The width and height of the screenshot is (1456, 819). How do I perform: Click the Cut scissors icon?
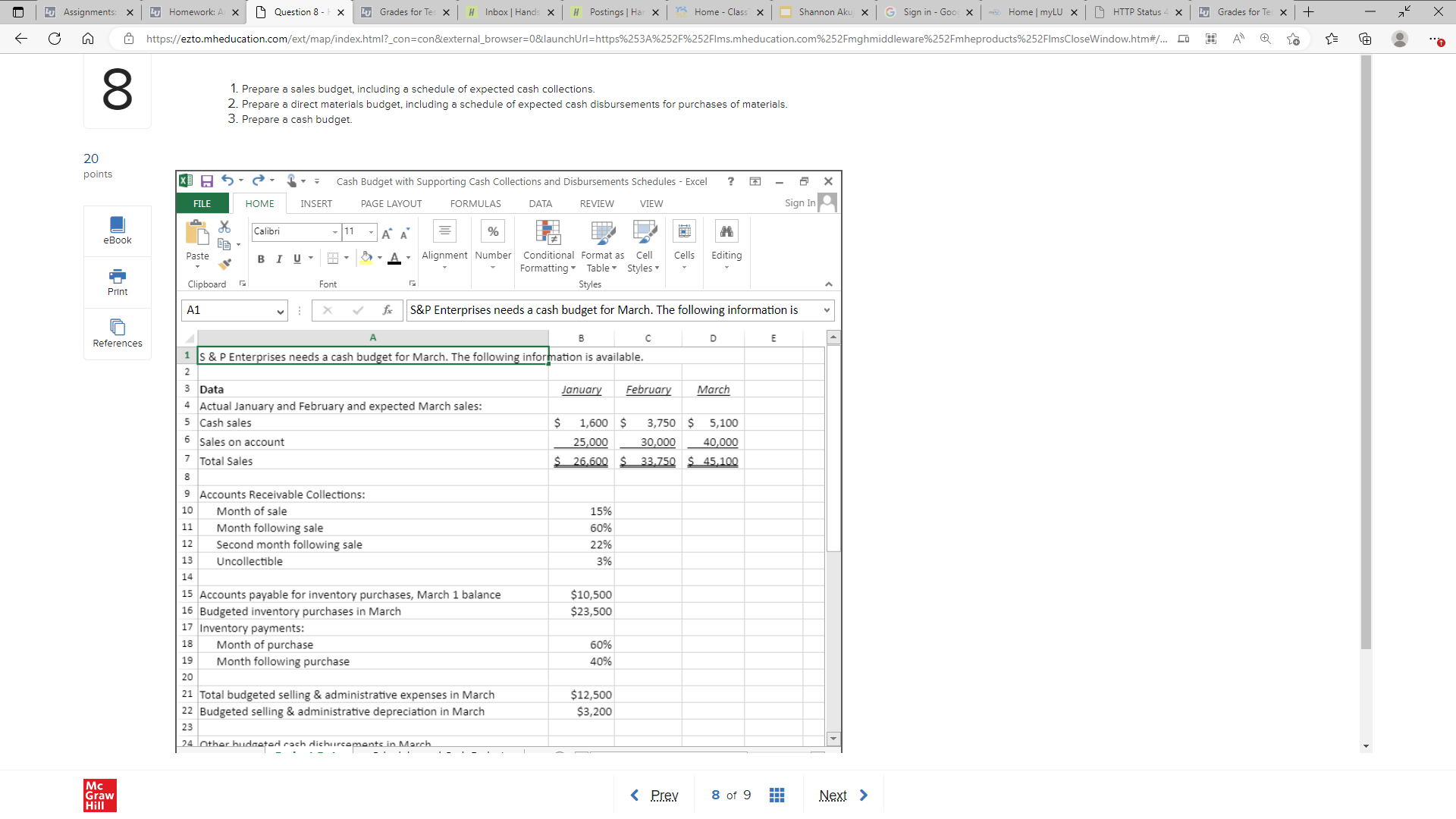tap(224, 227)
